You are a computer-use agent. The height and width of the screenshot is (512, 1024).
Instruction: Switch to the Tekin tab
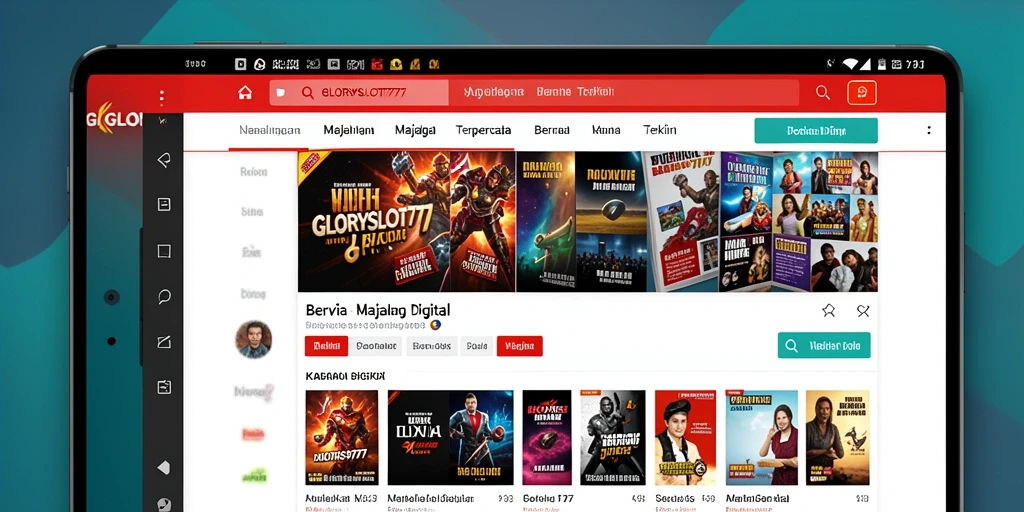(660, 130)
